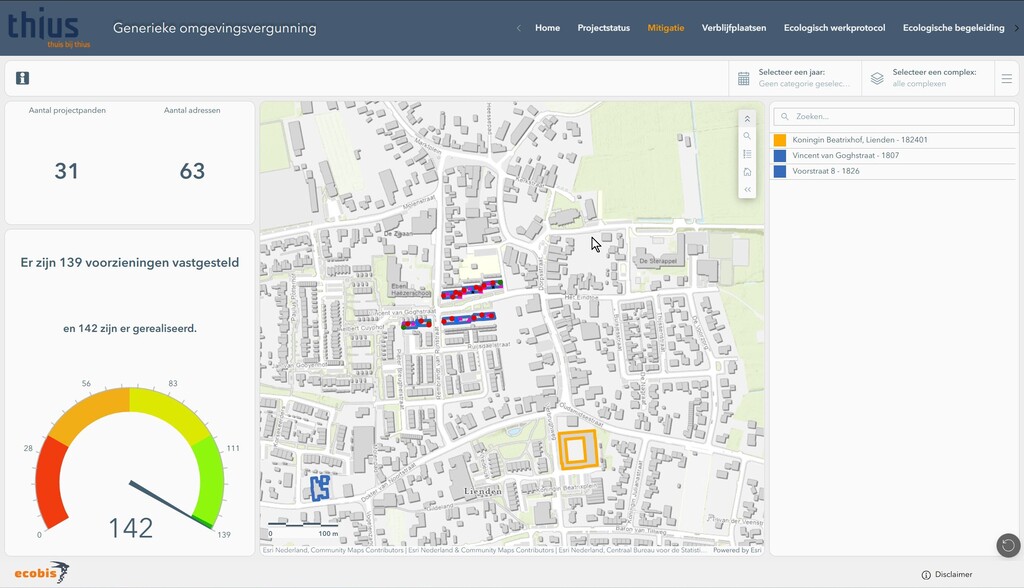Open the map search tool

pyautogui.click(x=747, y=137)
